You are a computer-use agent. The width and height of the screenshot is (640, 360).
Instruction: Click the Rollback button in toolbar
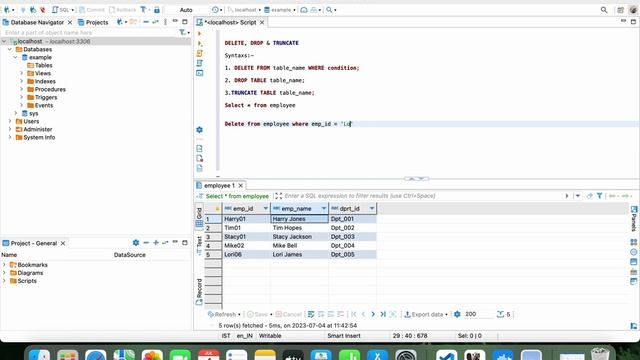point(123,9)
